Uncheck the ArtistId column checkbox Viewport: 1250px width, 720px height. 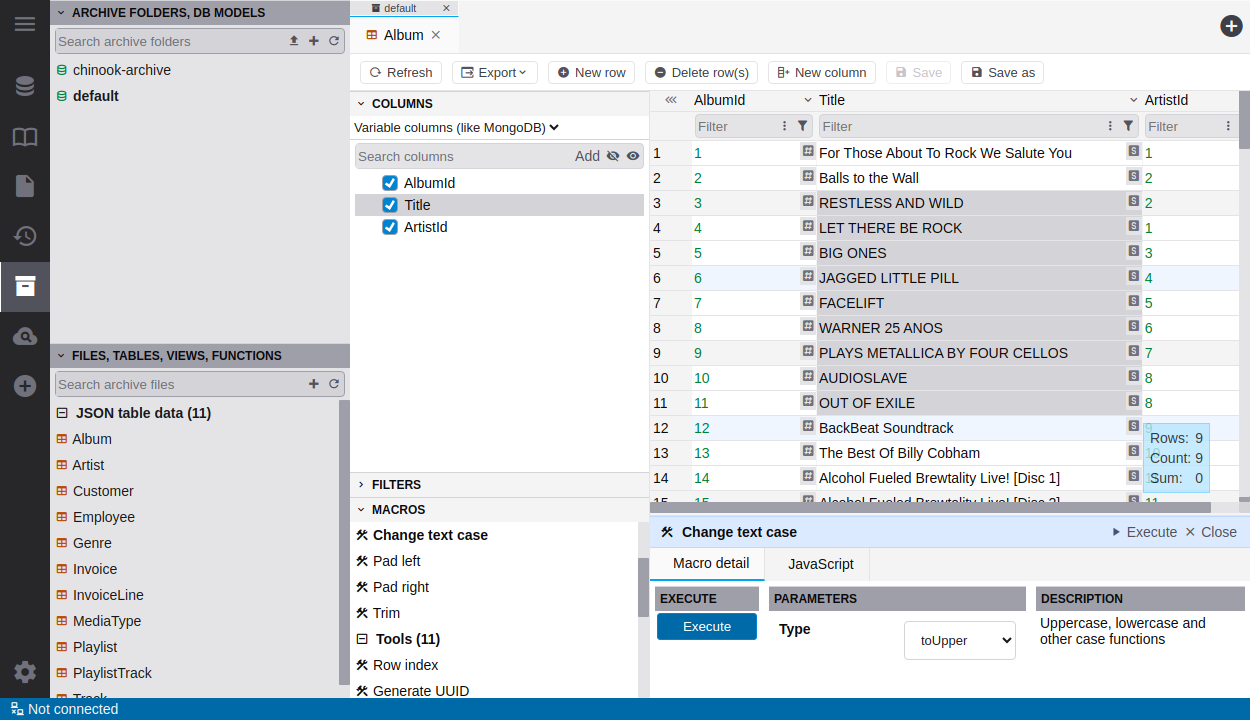[x=390, y=227]
